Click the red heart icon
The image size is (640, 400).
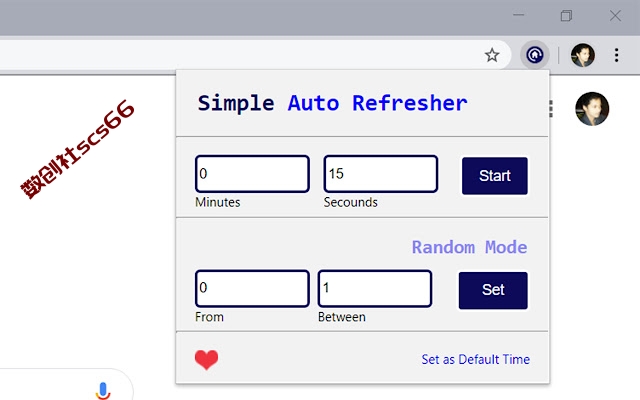206,360
